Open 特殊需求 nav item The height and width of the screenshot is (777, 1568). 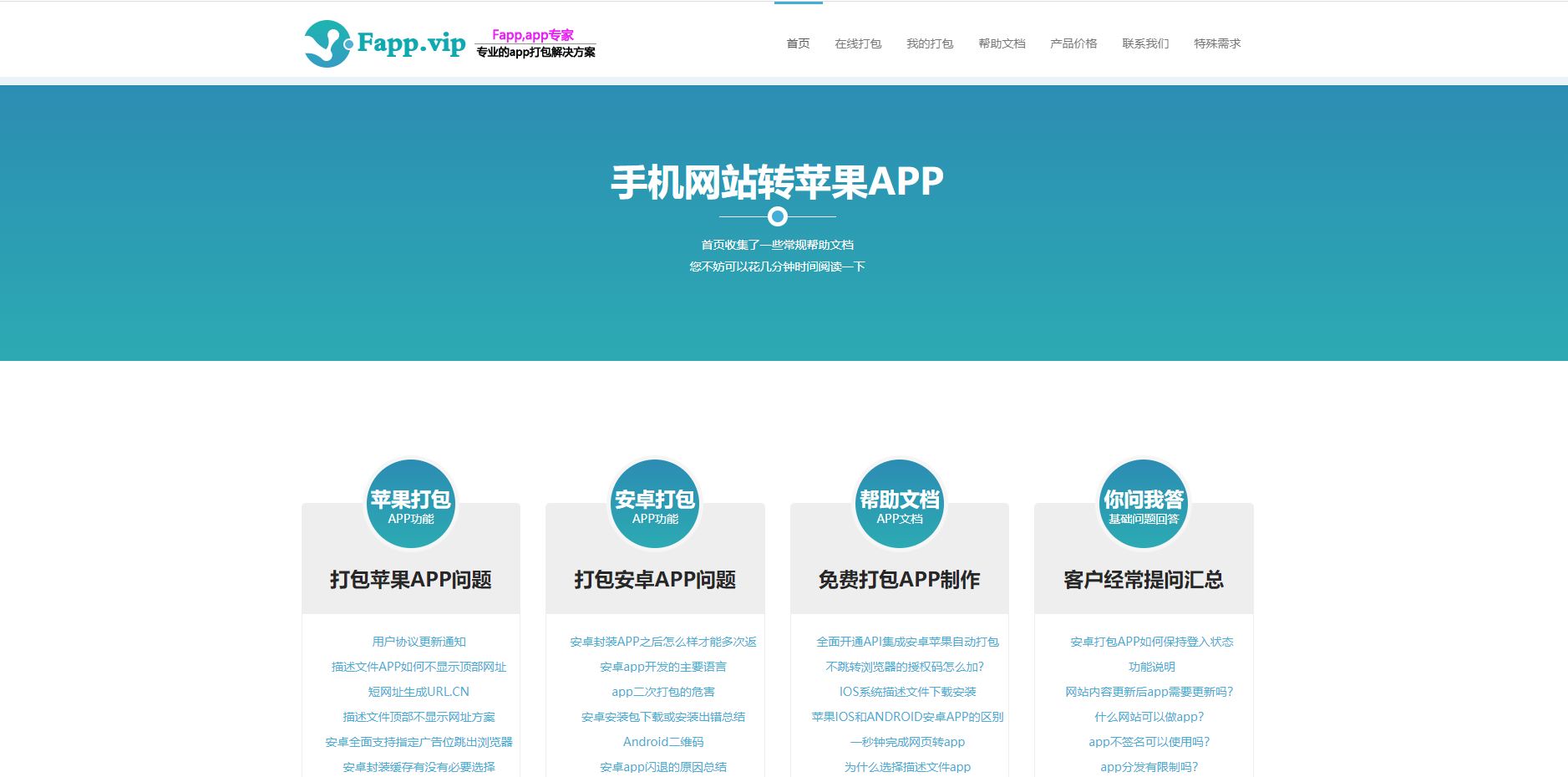1217,43
